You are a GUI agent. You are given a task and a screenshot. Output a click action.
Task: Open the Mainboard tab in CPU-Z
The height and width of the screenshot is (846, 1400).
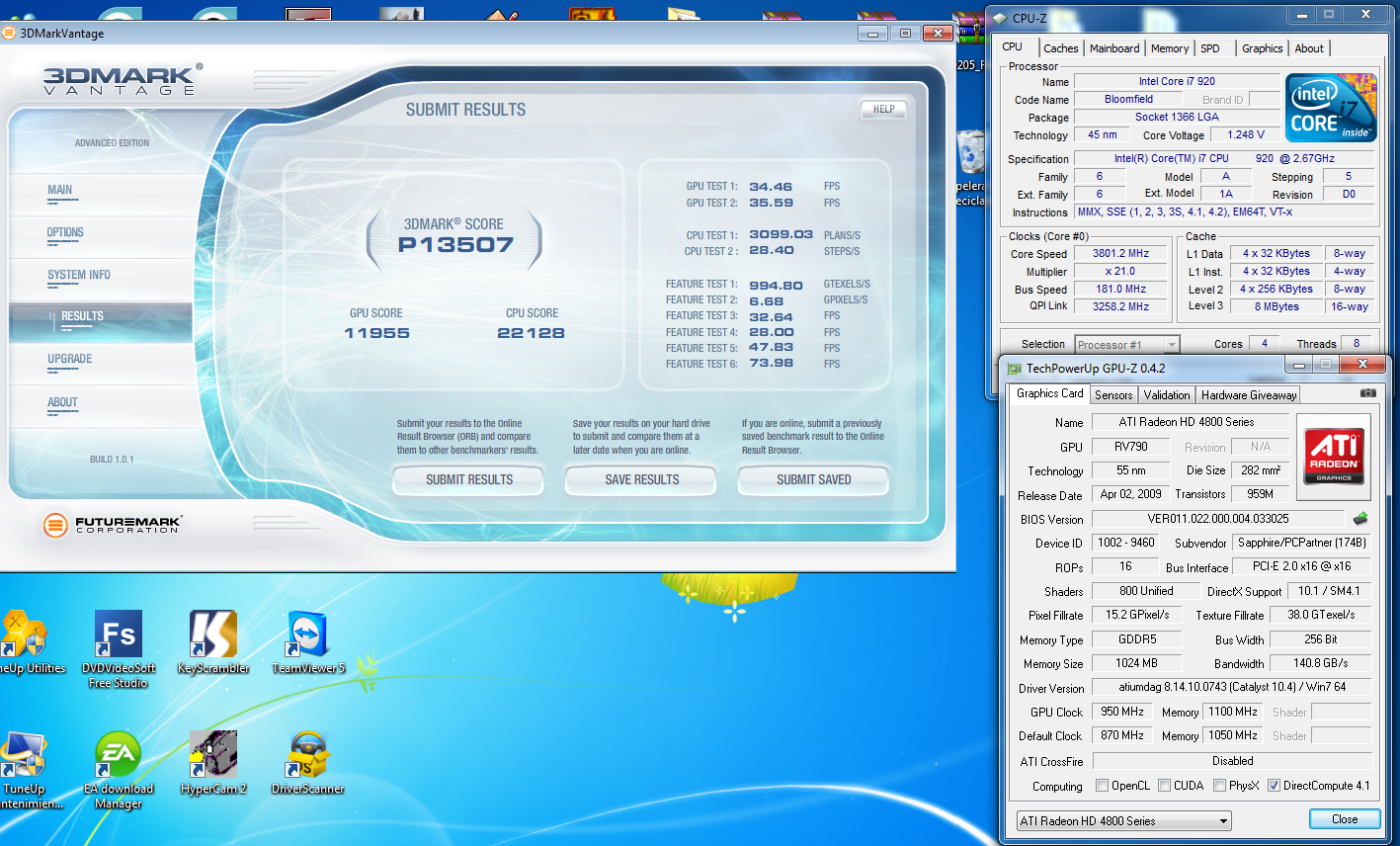(x=1114, y=48)
